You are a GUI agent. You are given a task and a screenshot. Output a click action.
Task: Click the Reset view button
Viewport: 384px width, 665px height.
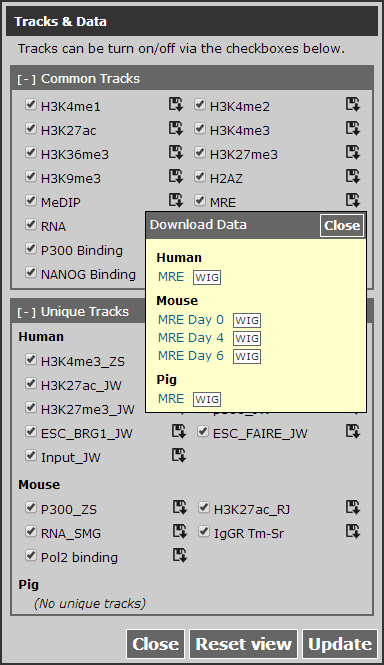(x=244, y=644)
